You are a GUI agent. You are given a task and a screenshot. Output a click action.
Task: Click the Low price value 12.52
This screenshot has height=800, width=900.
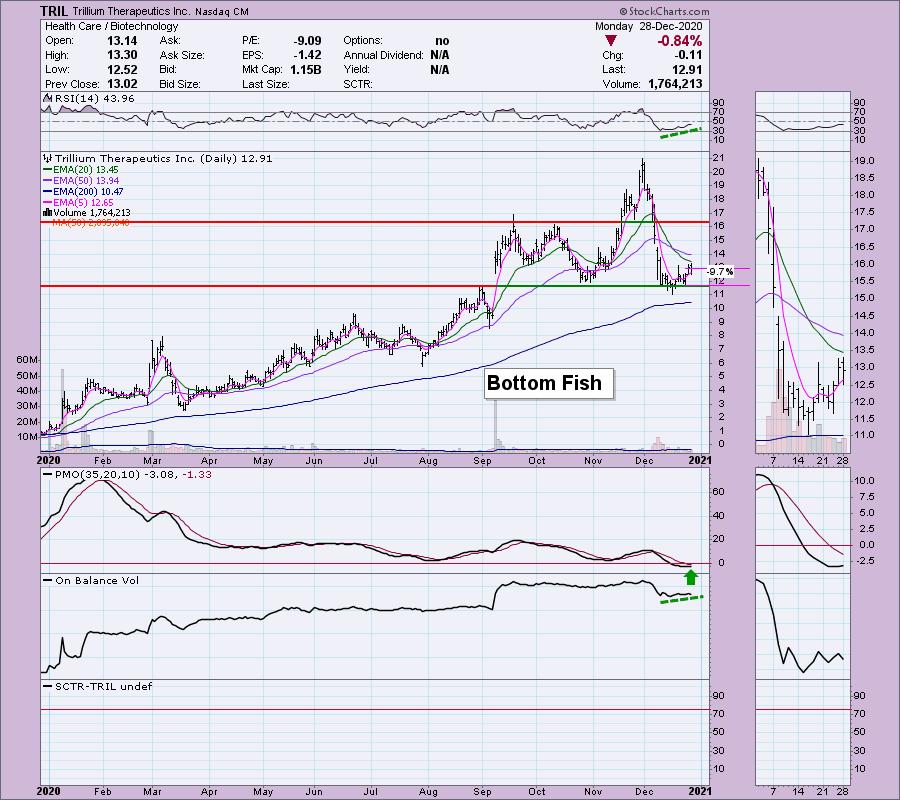[x=122, y=69]
